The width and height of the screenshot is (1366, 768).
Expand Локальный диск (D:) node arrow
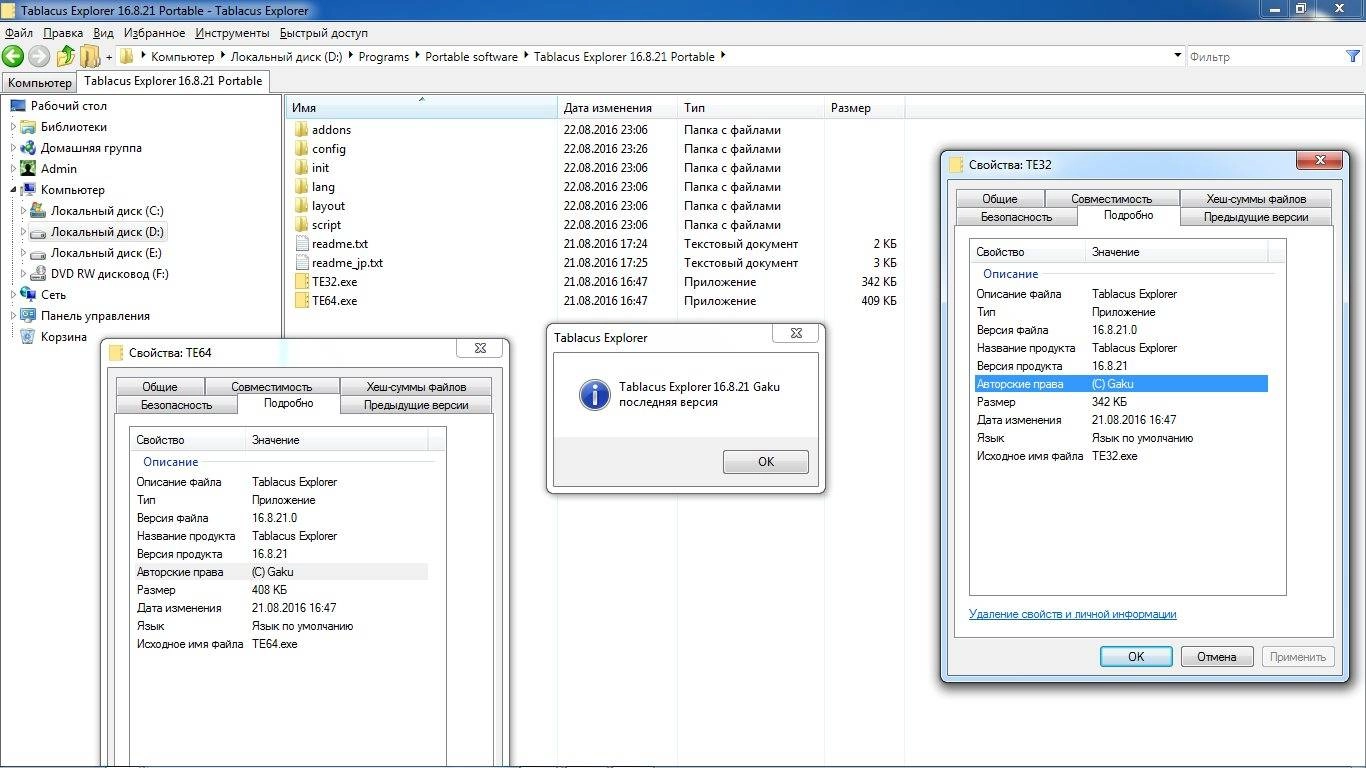(x=24, y=232)
